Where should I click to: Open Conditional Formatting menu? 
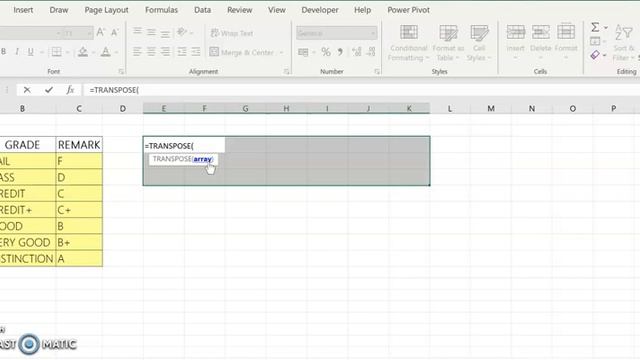408,43
